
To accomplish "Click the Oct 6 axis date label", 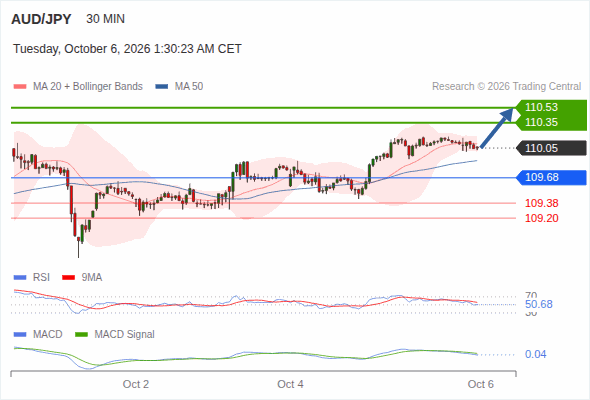I will (481, 384).
